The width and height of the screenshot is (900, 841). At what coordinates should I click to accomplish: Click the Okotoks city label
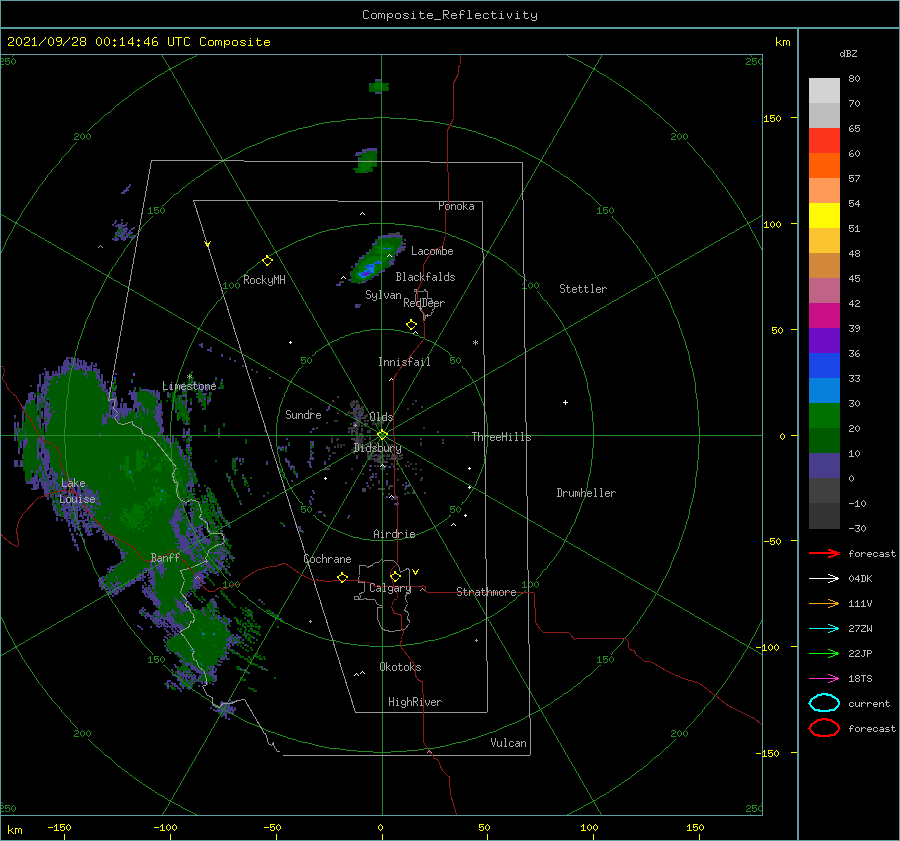400,667
